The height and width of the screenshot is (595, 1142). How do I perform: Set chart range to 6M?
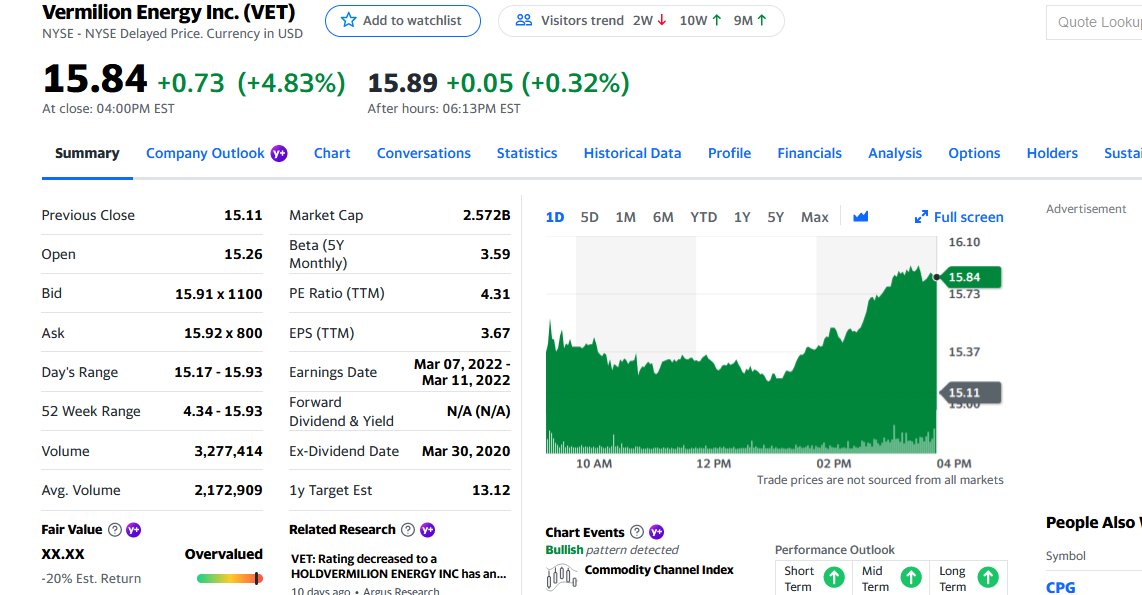tap(663, 217)
